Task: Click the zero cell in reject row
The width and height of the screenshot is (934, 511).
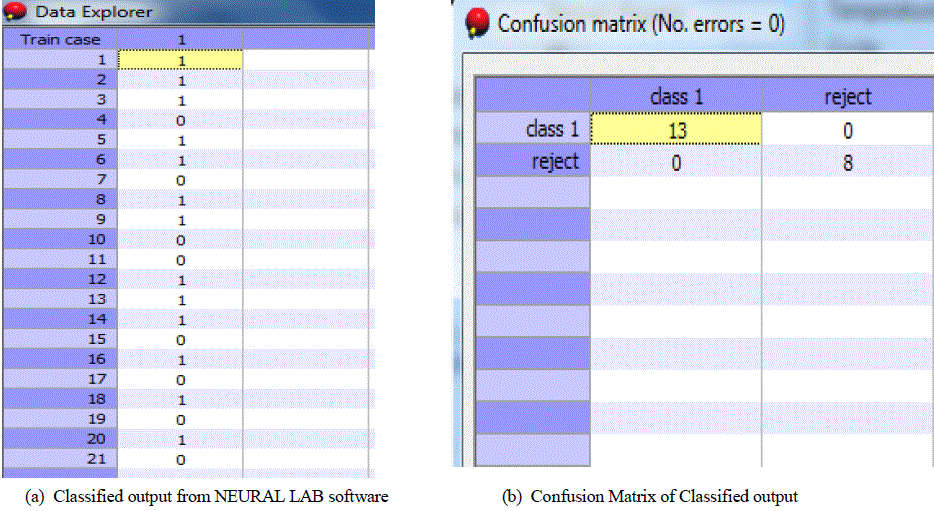Action: [676, 161]
